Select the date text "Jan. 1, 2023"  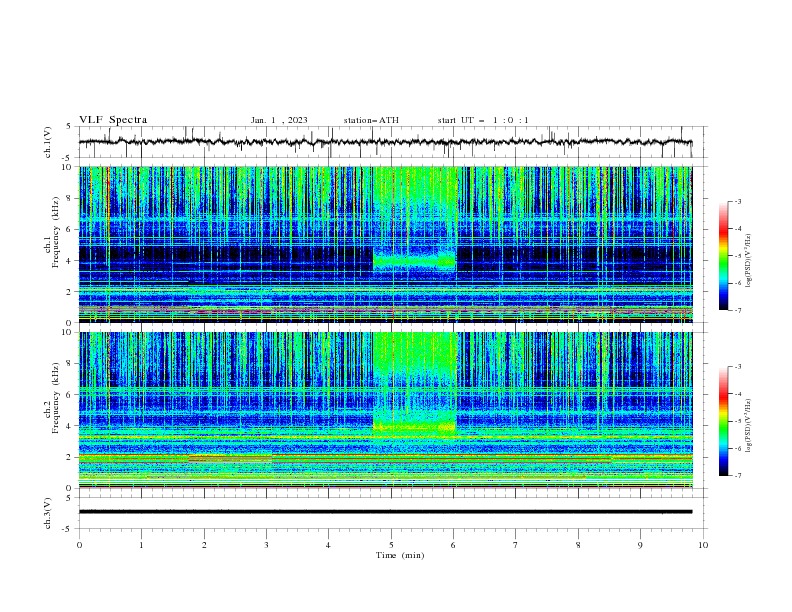click(279, 120)
